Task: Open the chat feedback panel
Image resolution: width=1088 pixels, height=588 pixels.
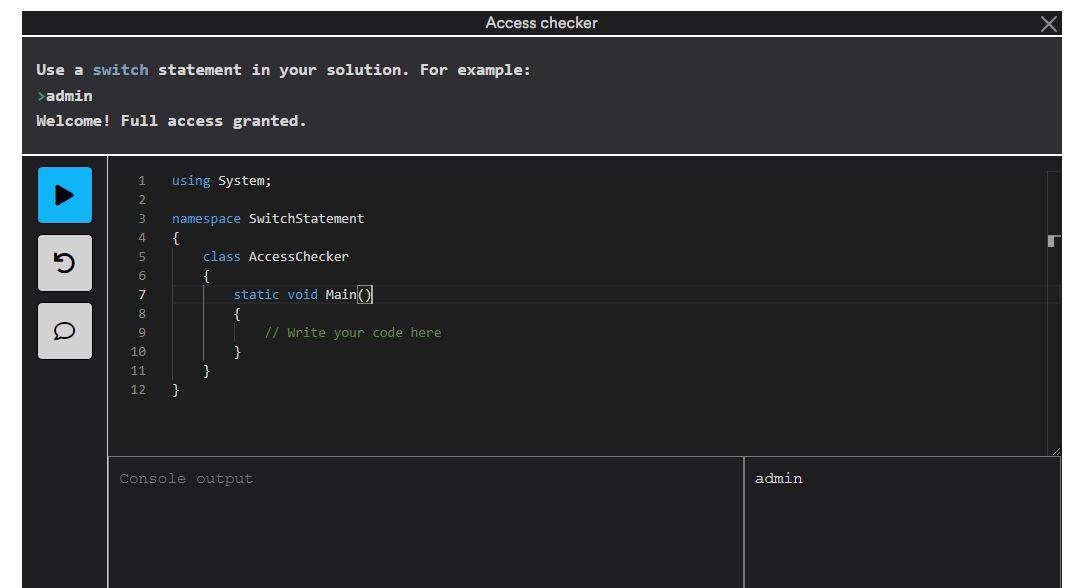Action: coord(64,331)
